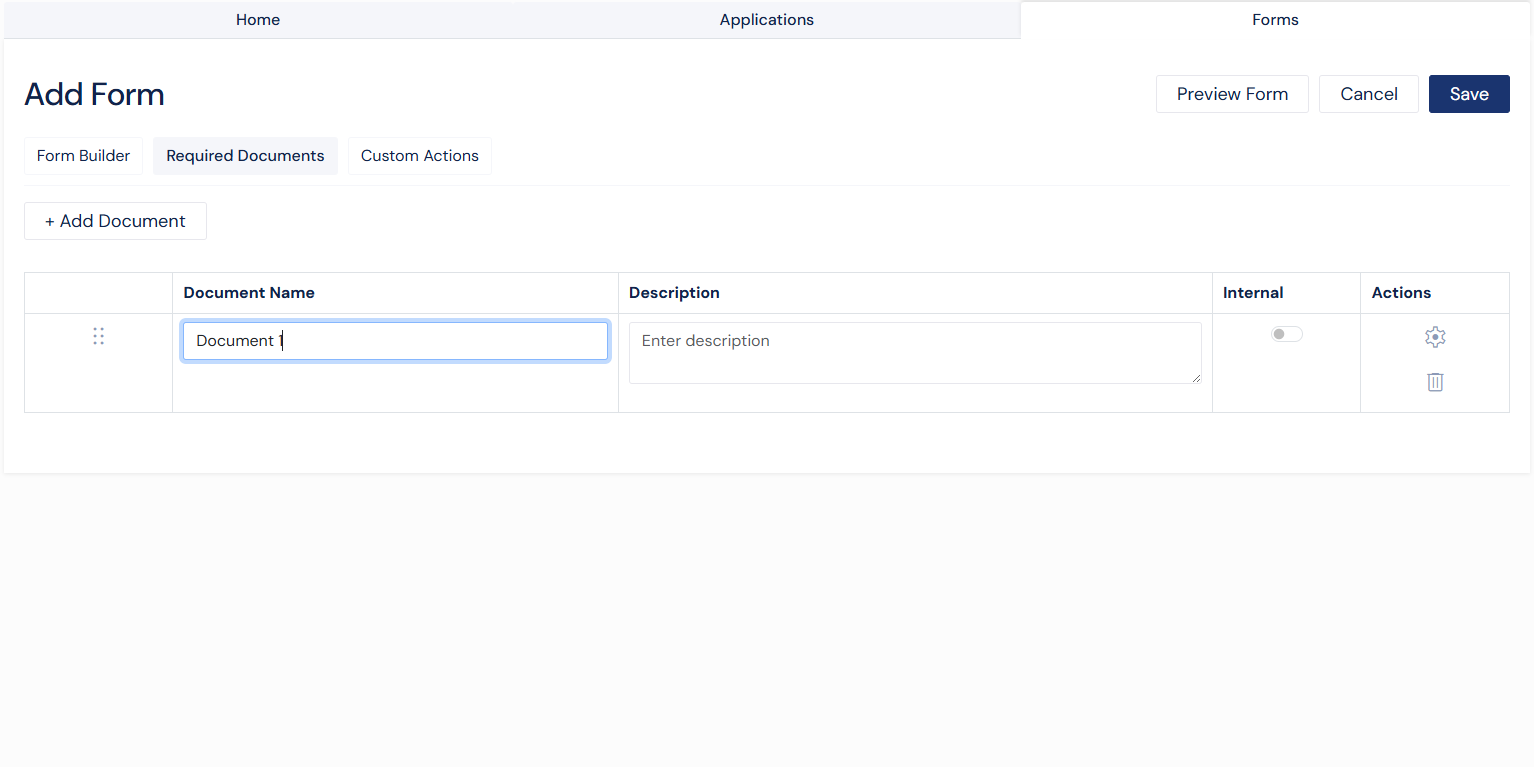Select the Forms tab
Screen dimensions: 1534x767
(x=1275, y=20)
